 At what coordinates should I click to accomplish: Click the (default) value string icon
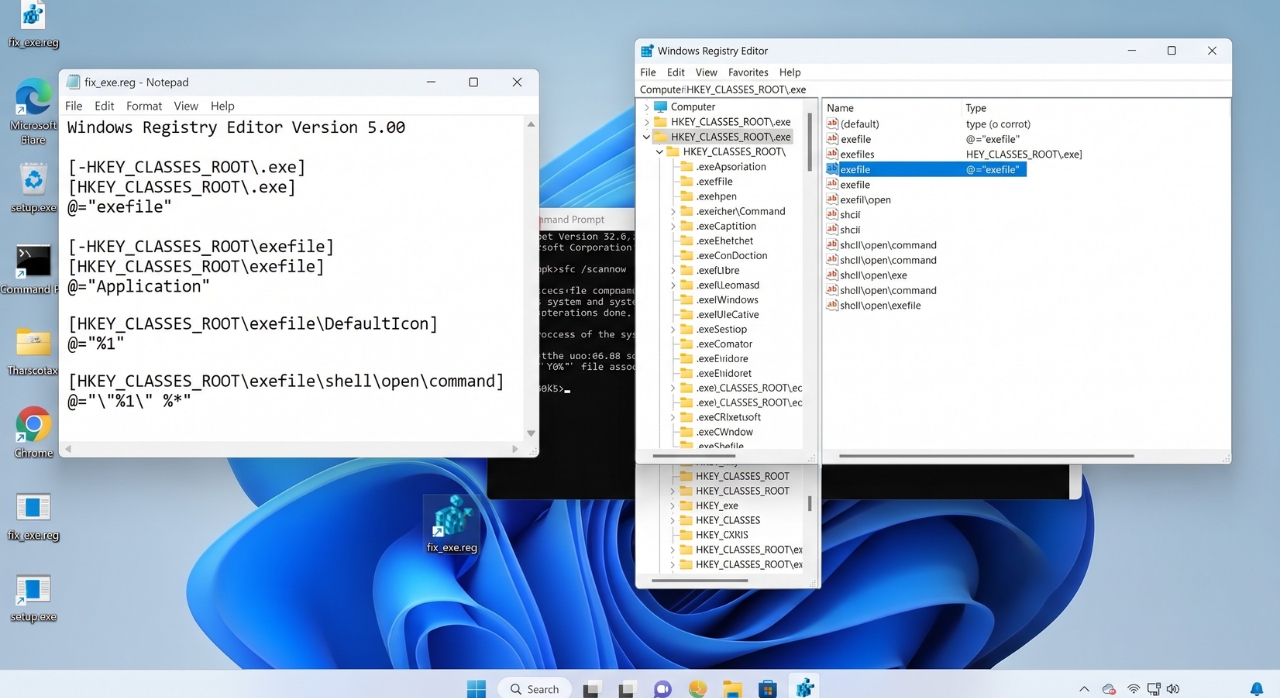tap(832, 124)
